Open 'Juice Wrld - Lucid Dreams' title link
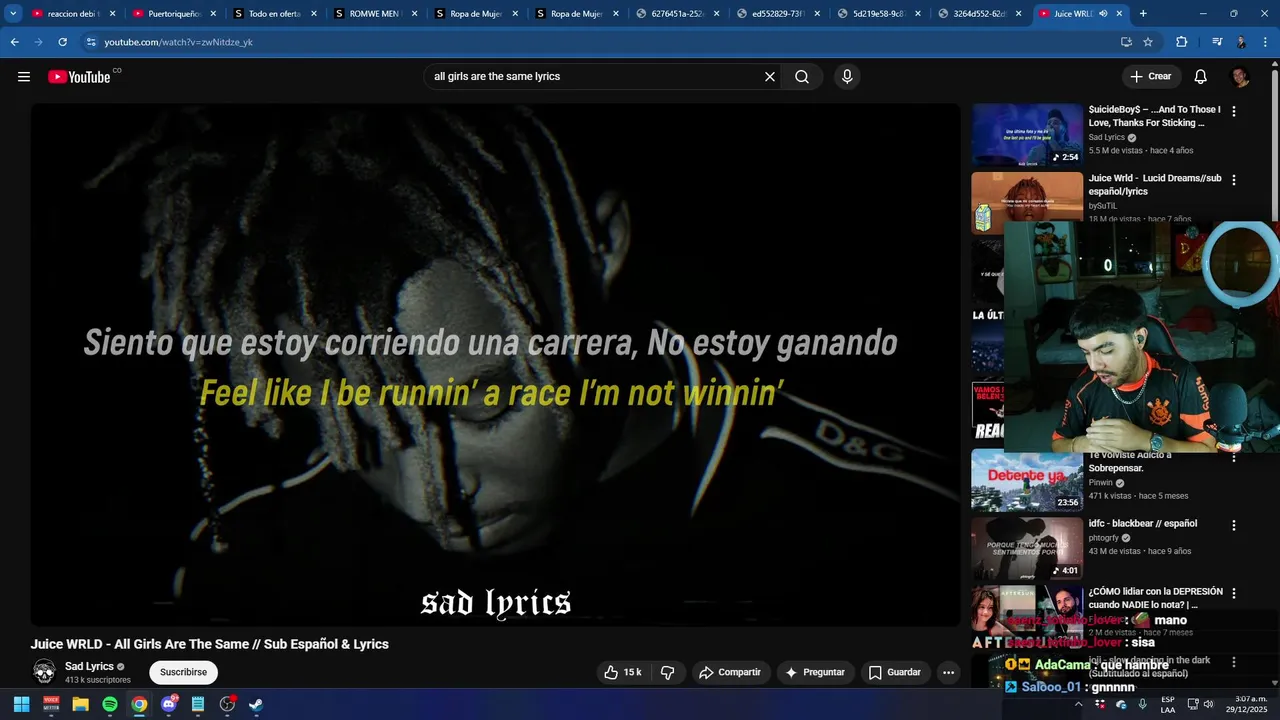 [1155, 185]
